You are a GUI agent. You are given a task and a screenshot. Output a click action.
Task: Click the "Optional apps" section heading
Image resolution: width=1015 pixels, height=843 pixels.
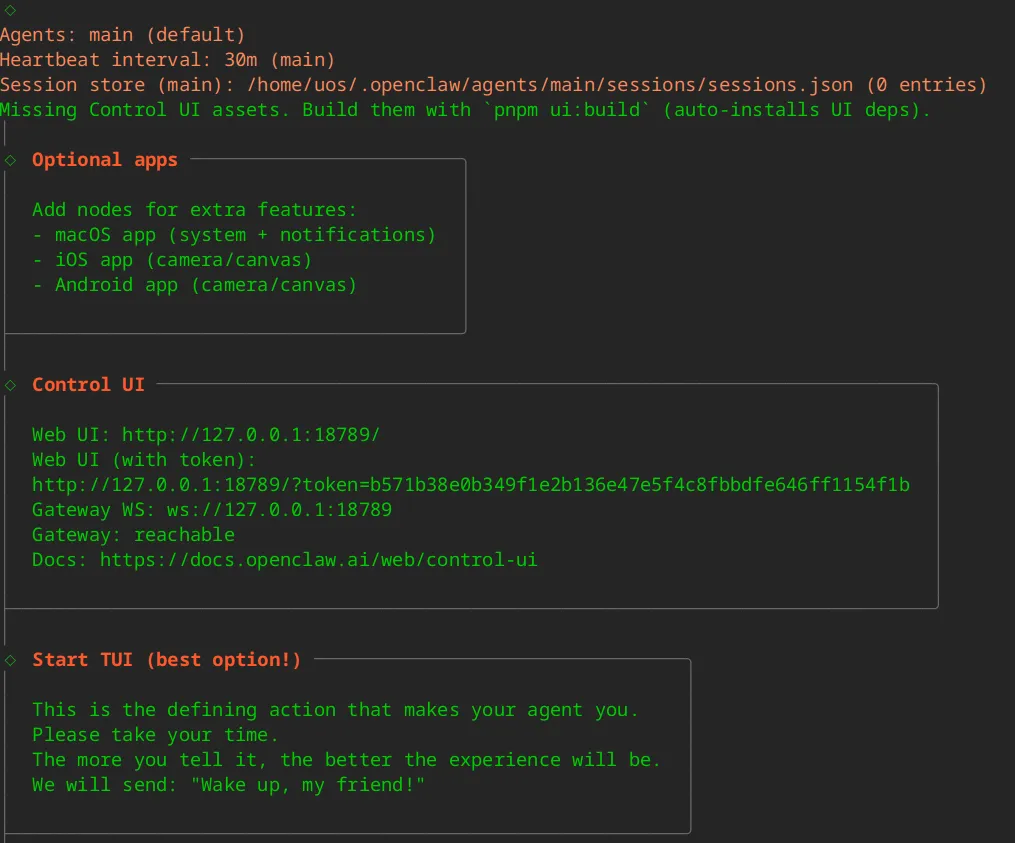click(105, 160)
